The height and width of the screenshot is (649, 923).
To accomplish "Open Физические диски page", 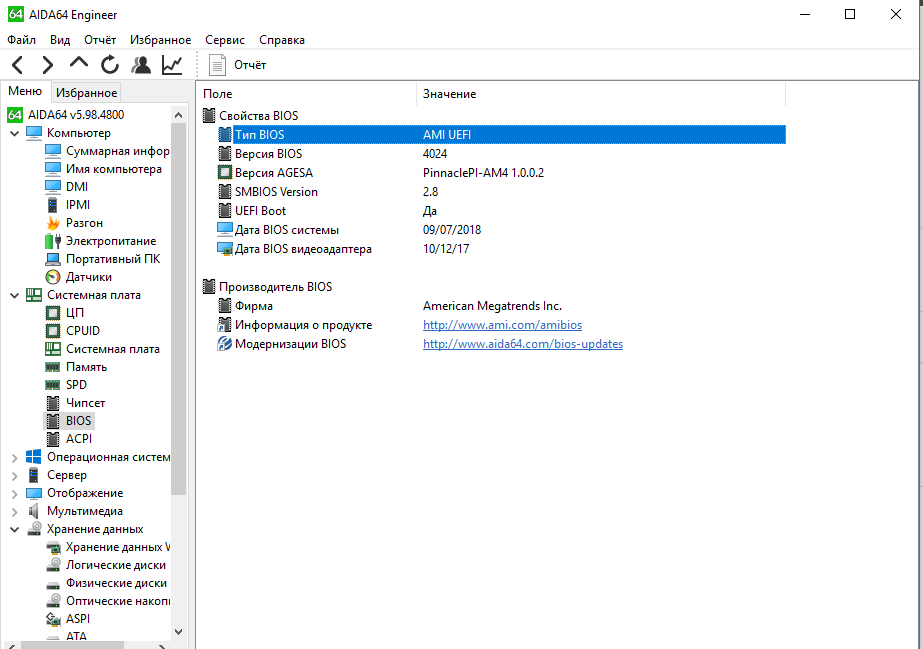I will [x=116, y=583].
